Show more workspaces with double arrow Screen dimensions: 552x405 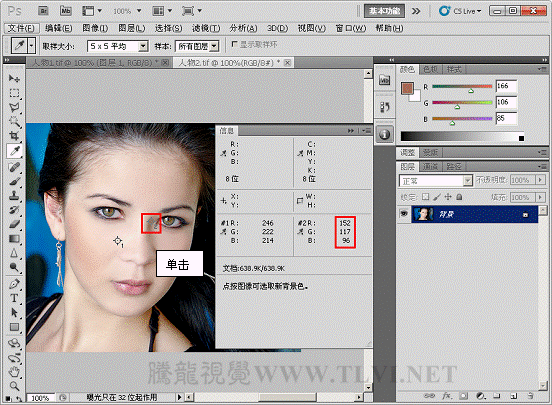tap(416, 11)
